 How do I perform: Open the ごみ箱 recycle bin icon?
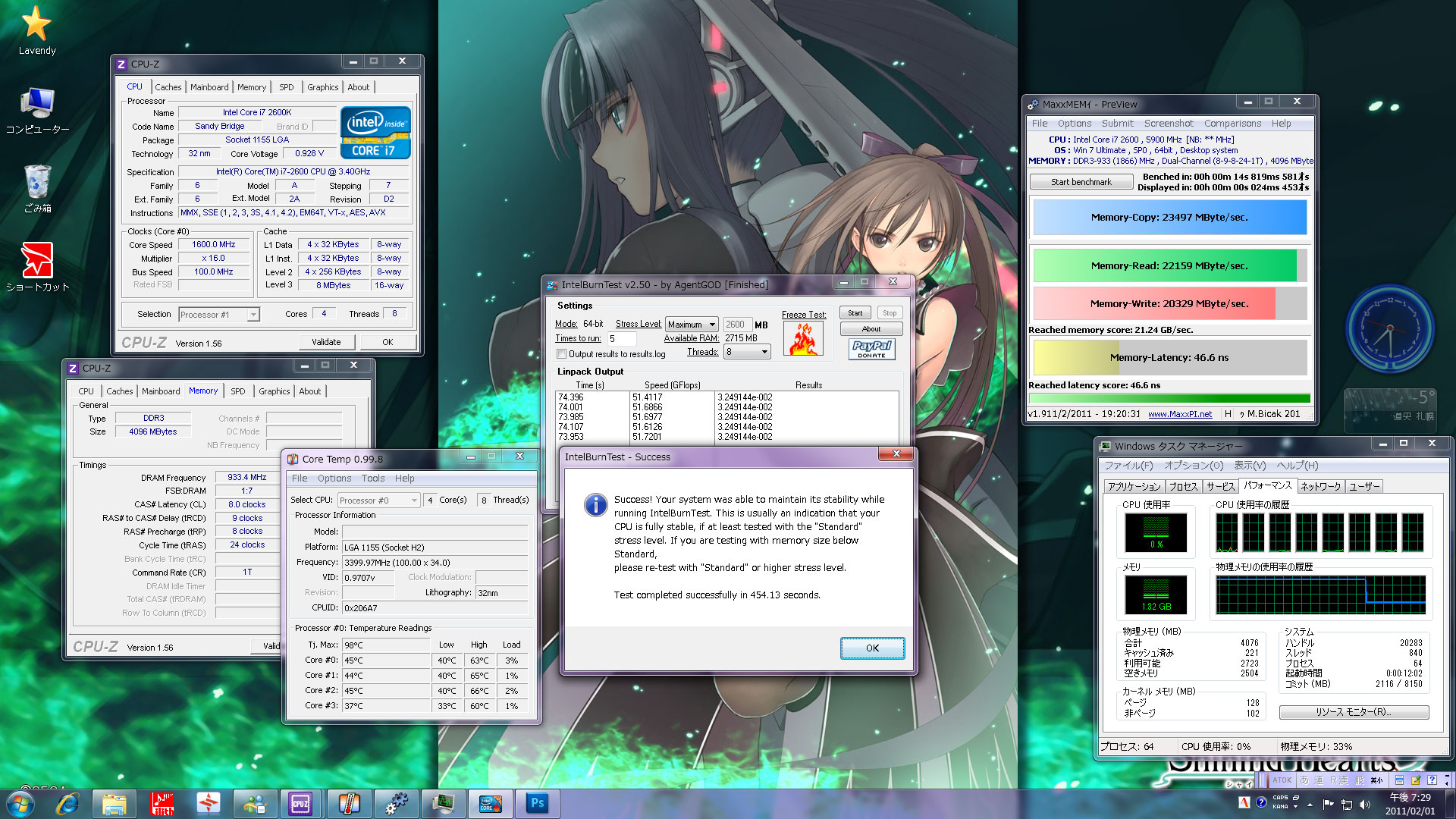pos(37,189)
